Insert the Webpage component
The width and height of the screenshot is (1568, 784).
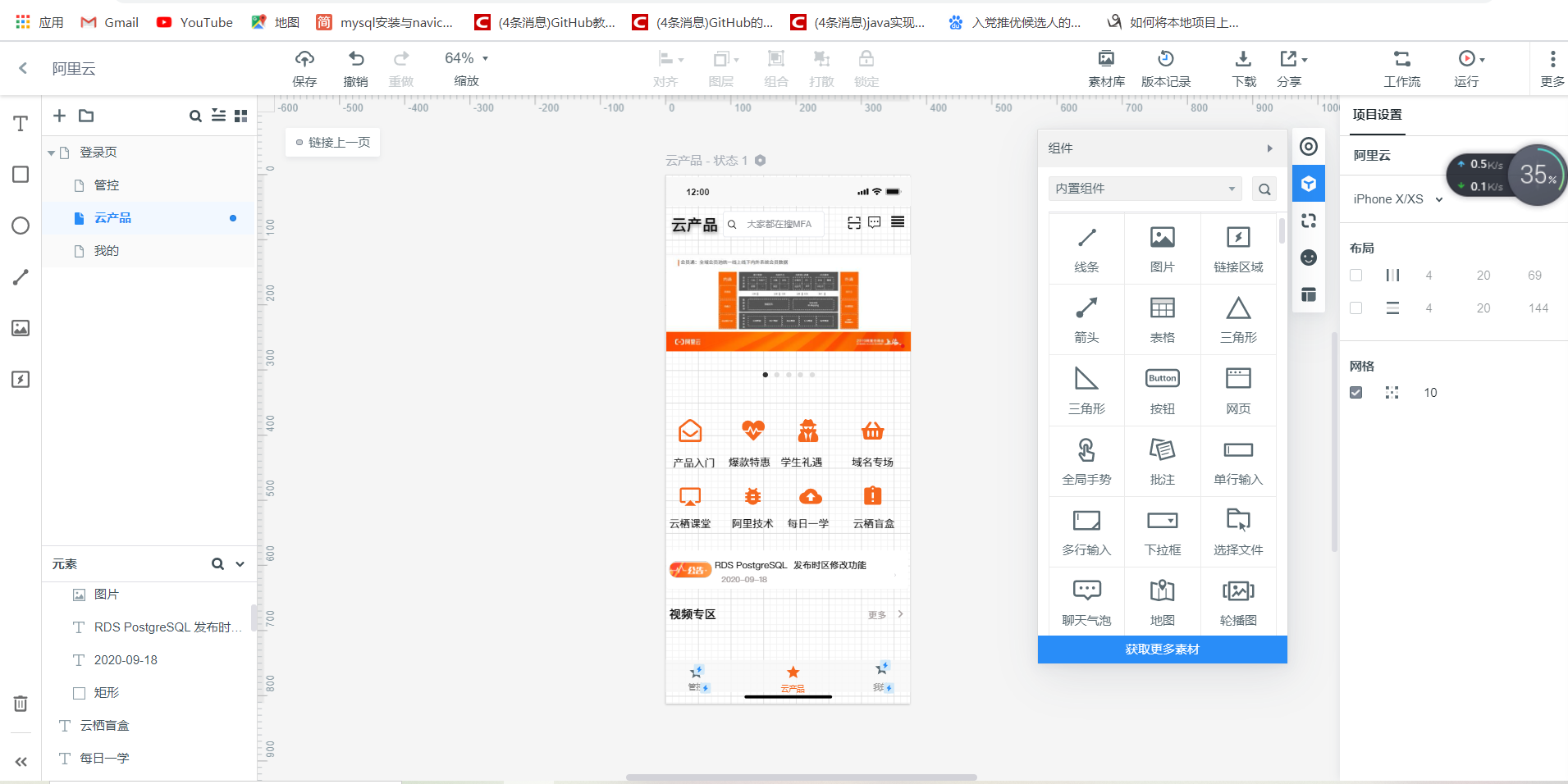pyautogui.click(x=1238, y=391)
